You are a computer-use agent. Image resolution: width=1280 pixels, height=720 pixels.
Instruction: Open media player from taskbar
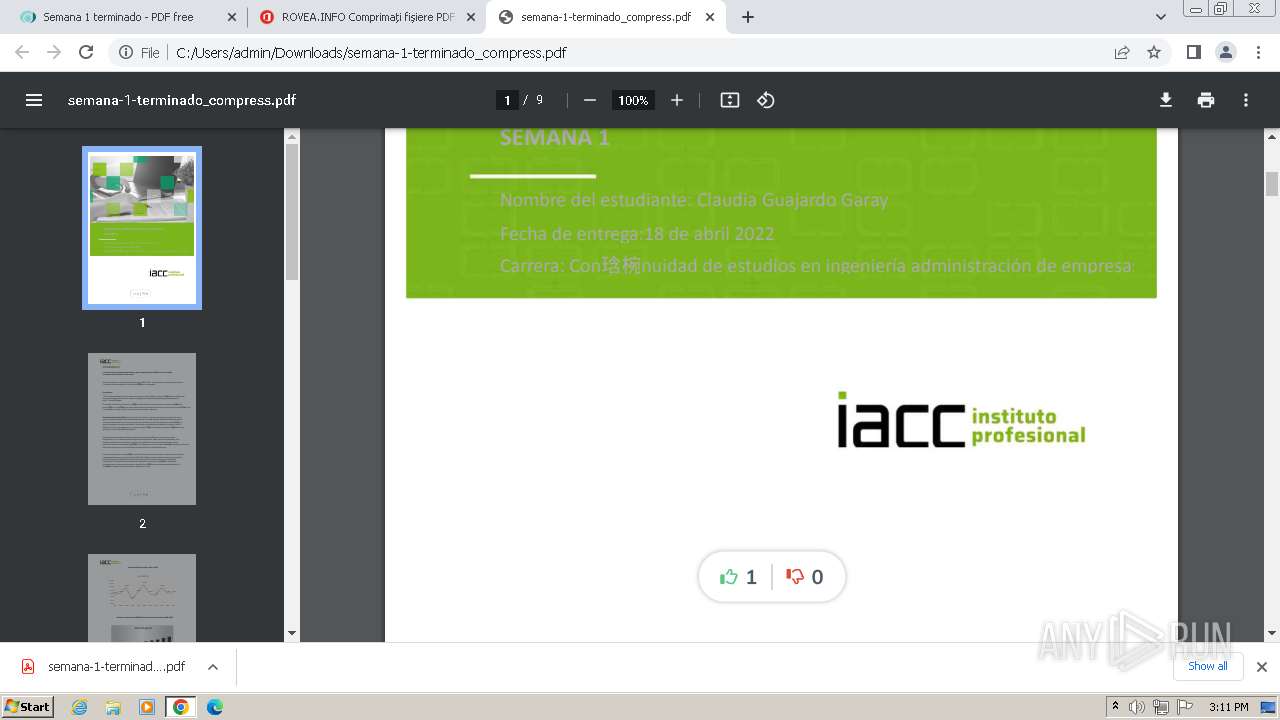147,707
